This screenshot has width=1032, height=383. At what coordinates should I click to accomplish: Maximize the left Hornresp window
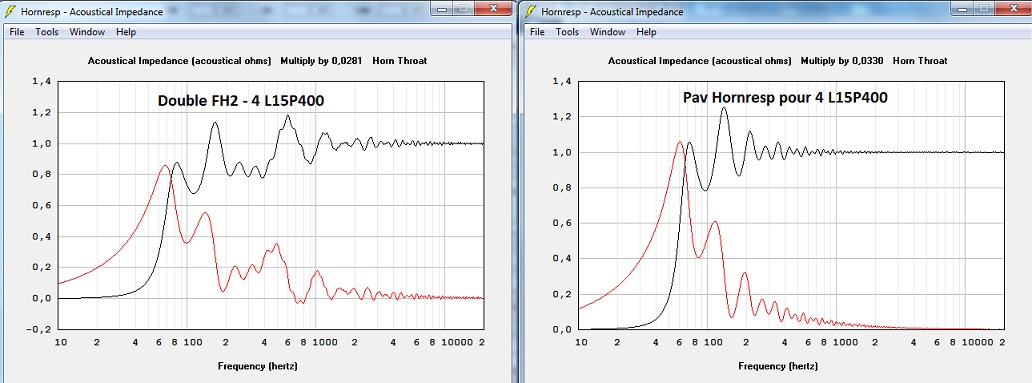pos(463,8)
